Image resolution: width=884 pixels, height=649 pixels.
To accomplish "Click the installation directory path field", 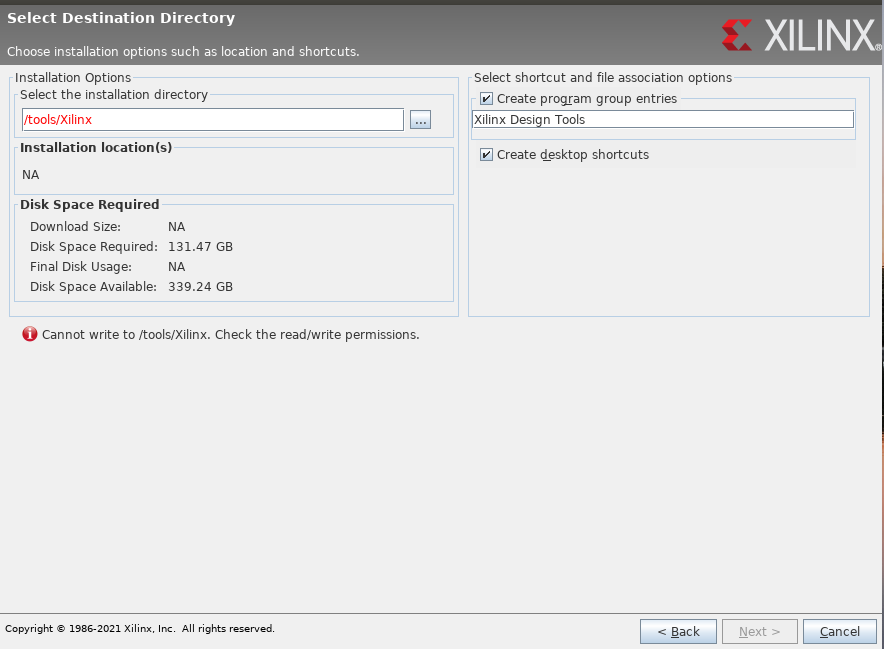I will pyautogui.click(x=213, y=120).
